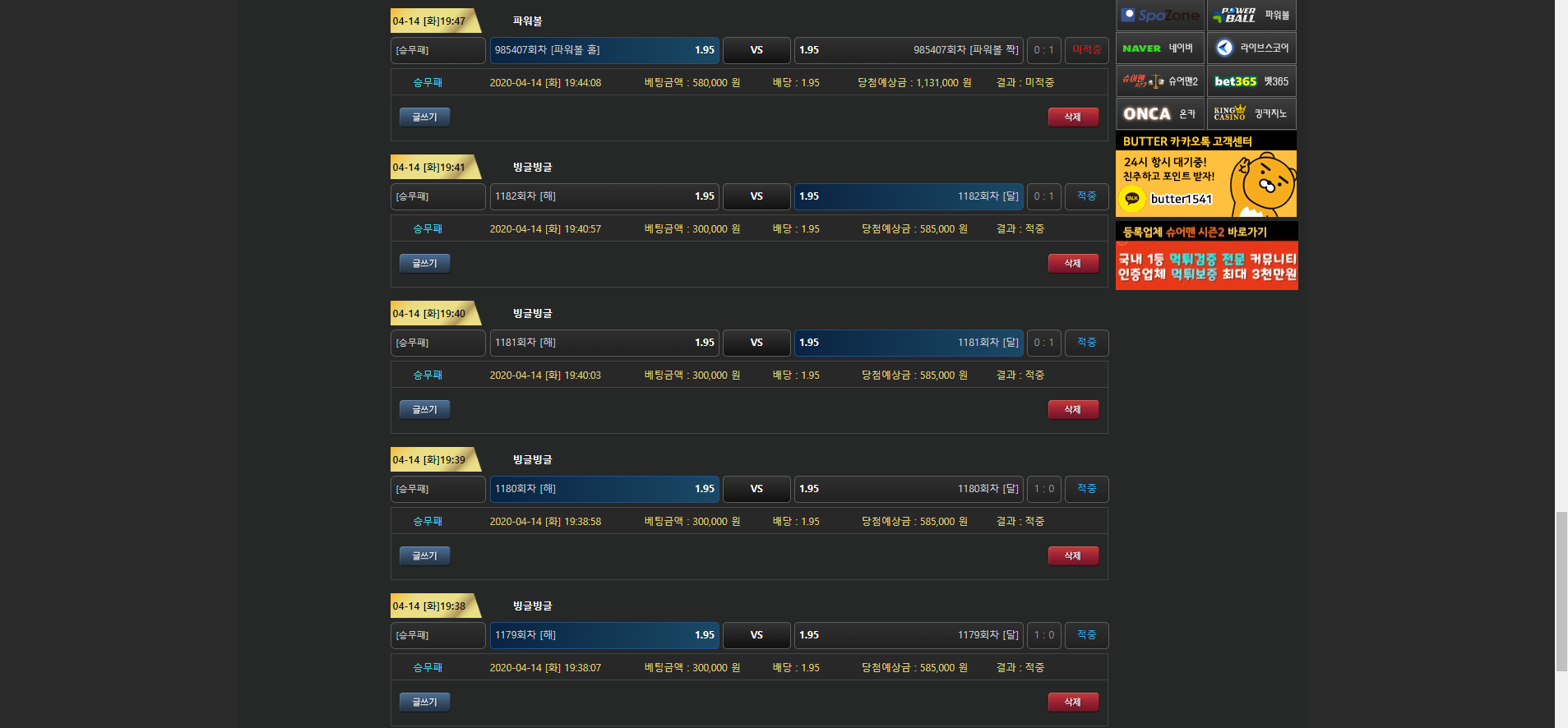This screenshot has width=1568, height=728.
Task: Open the SpoZone sidebar link
Action: pos(1160,16)
